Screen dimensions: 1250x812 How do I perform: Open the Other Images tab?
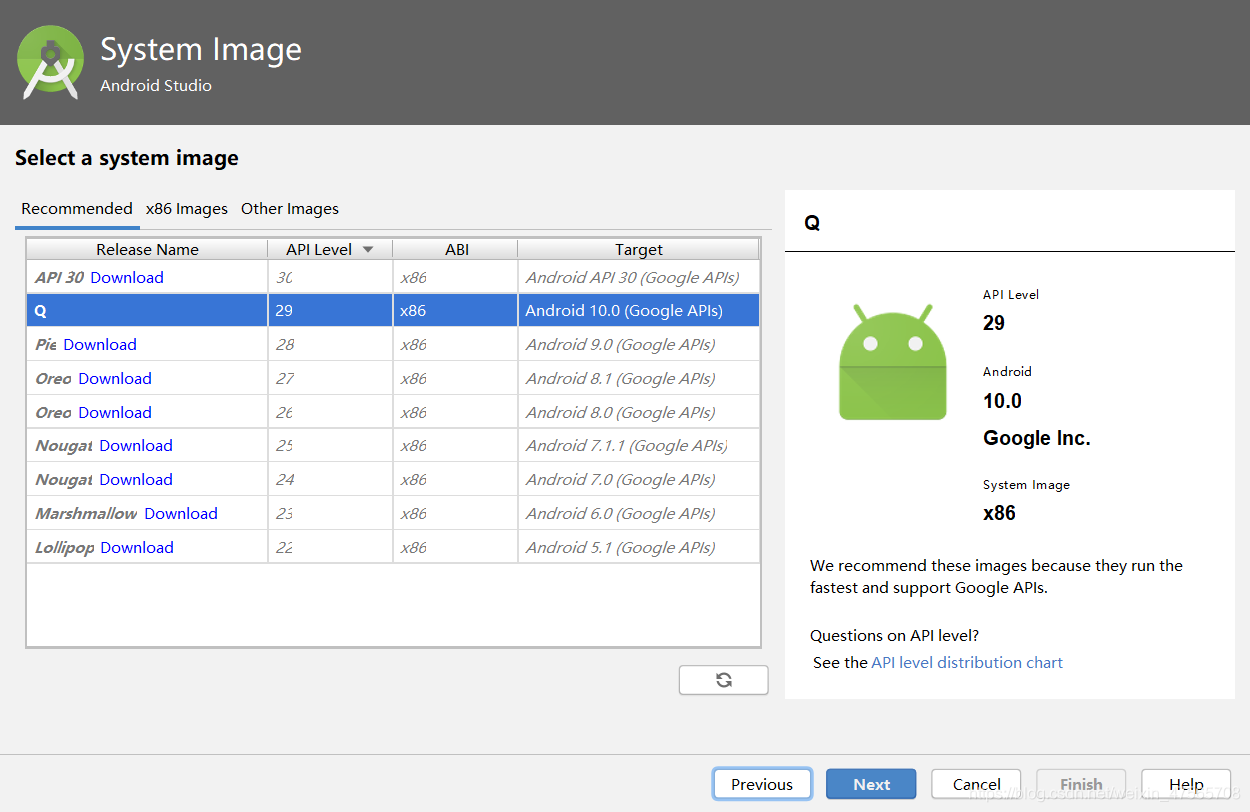coord(290,209)
